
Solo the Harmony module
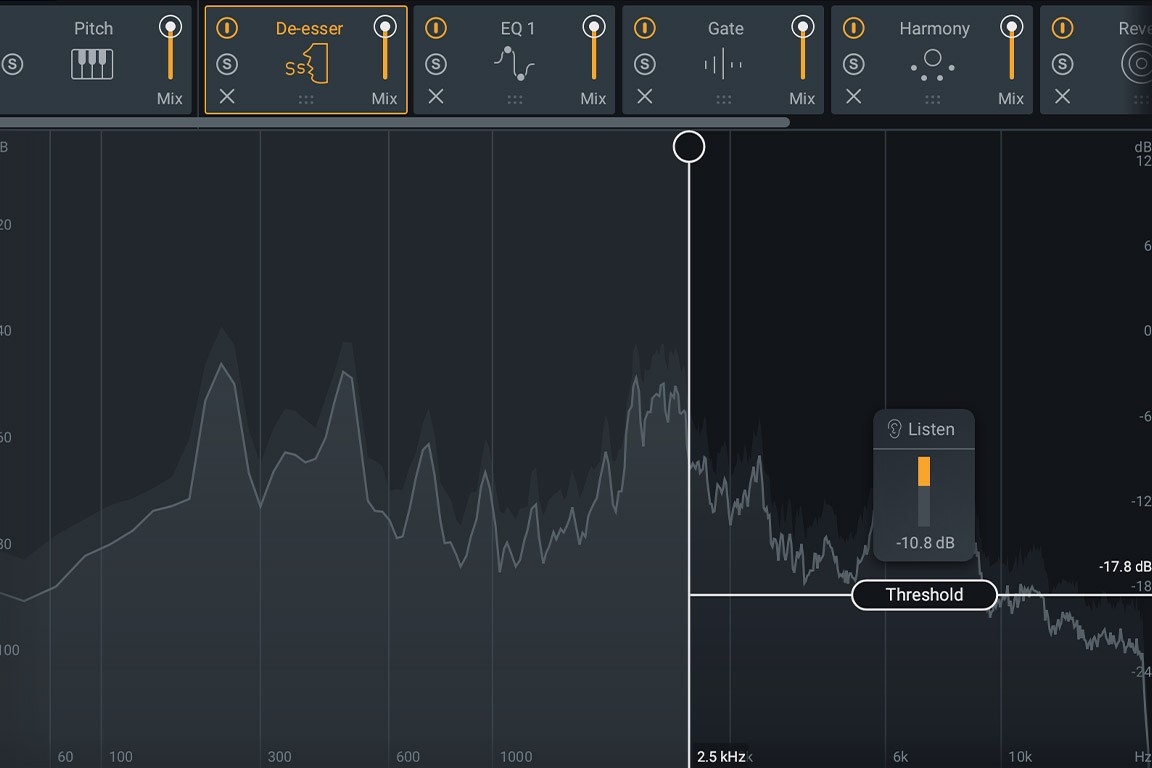(x=854, y=64)
